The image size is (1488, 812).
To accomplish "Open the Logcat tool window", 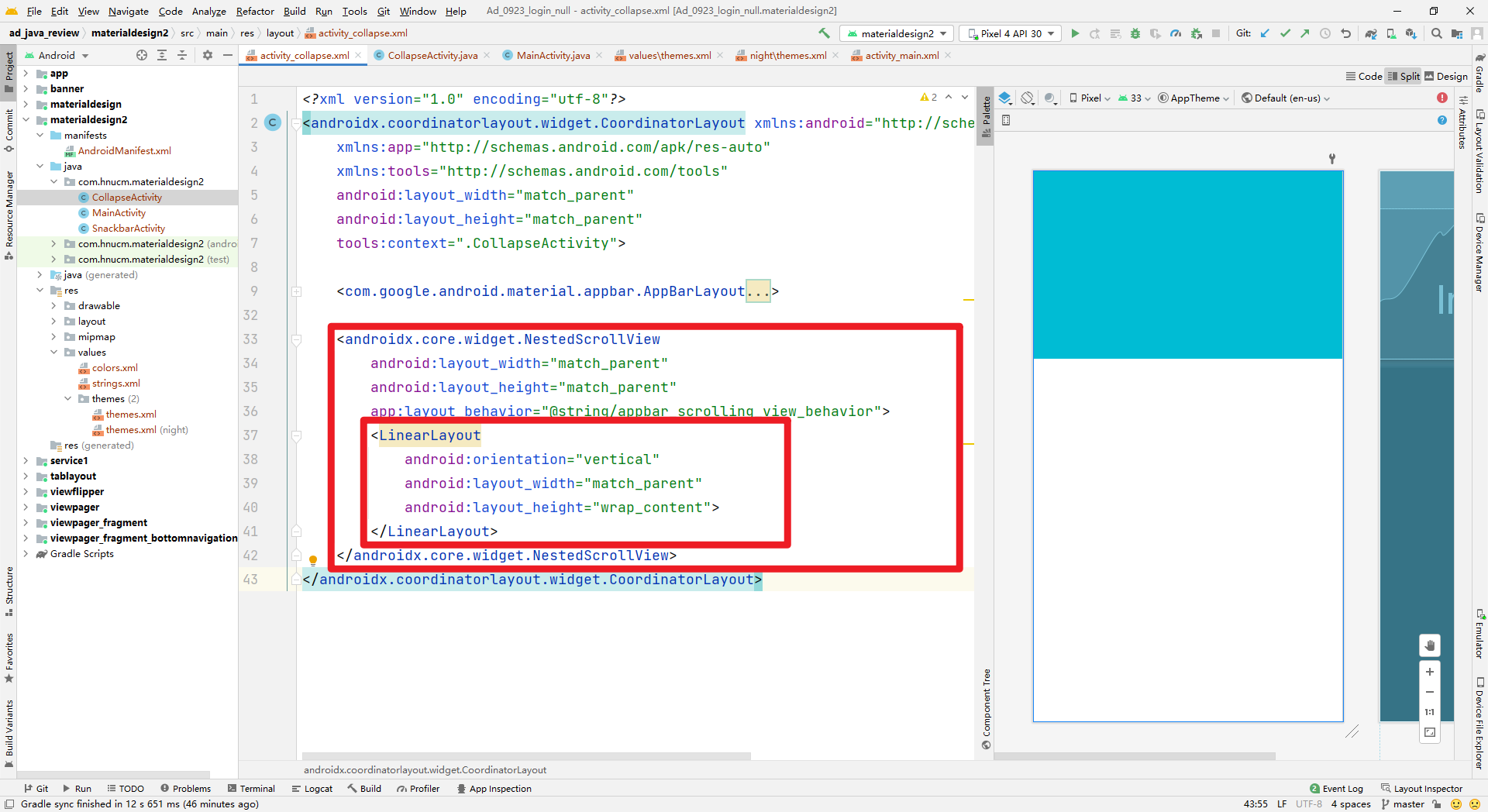I will (x=312, y=788).
